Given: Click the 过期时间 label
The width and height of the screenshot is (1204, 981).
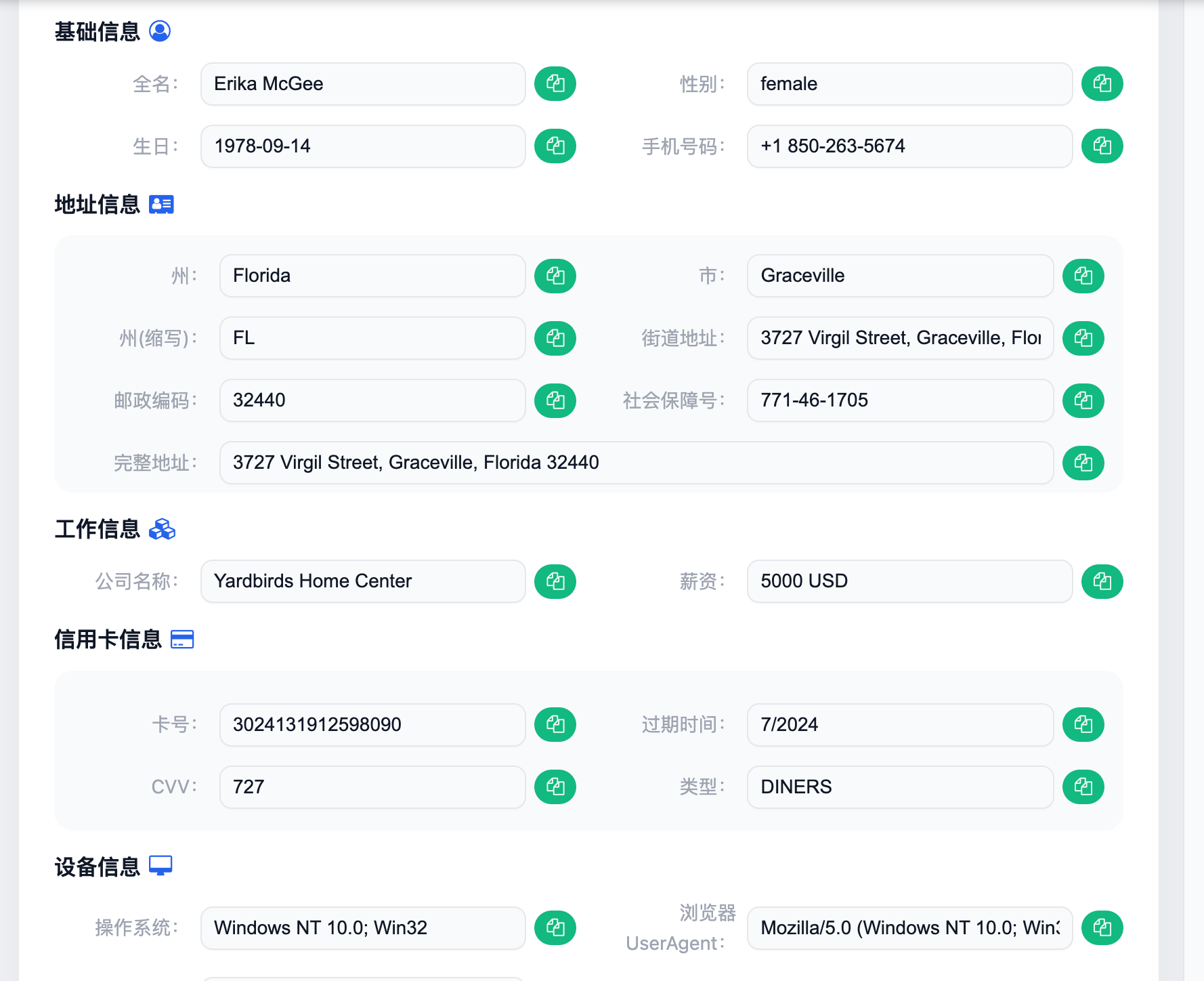Looking at the screenshot, I should pos(683,725).
